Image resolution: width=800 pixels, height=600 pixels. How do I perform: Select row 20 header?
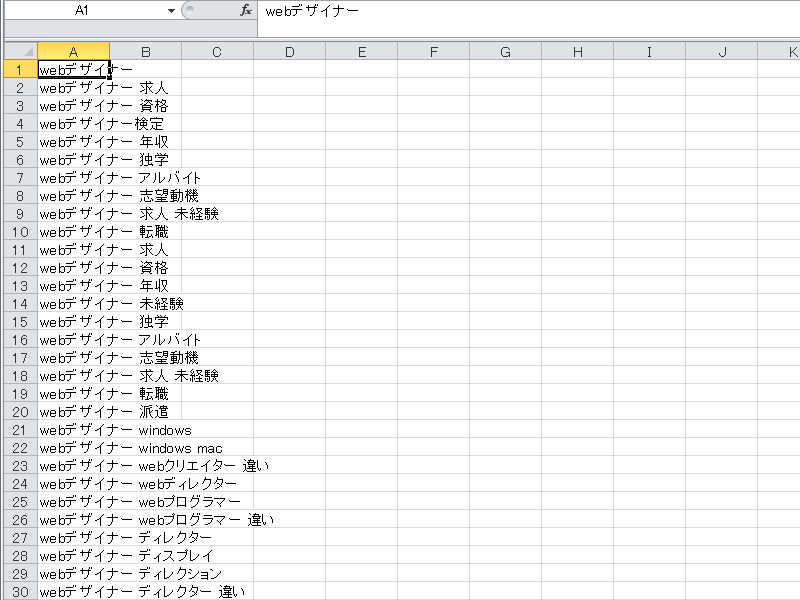click(20, 412)
